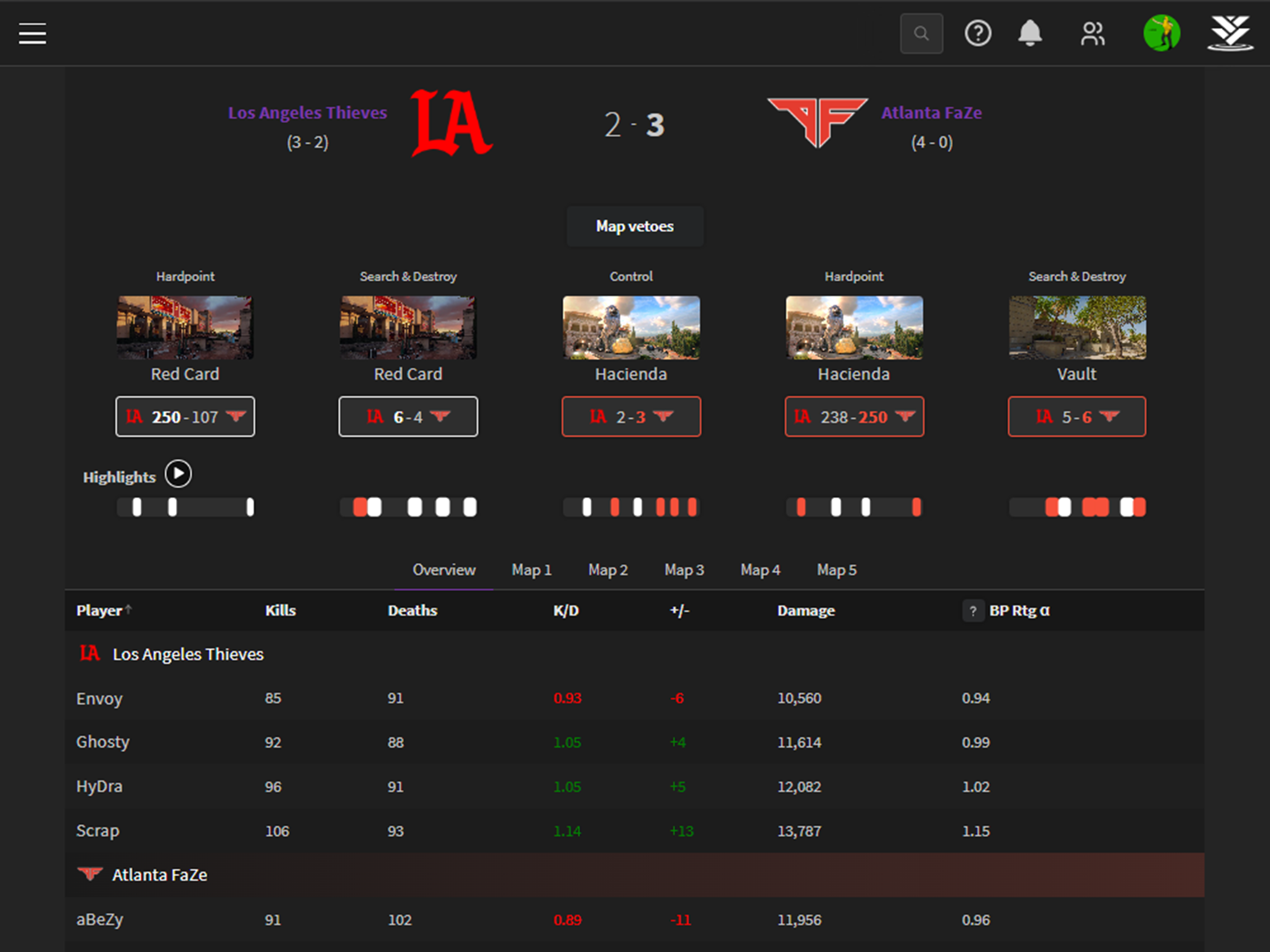This screenshot has height=952, width=1270.
Task: Open the green profile avatar
Action: pos(1162,33)
